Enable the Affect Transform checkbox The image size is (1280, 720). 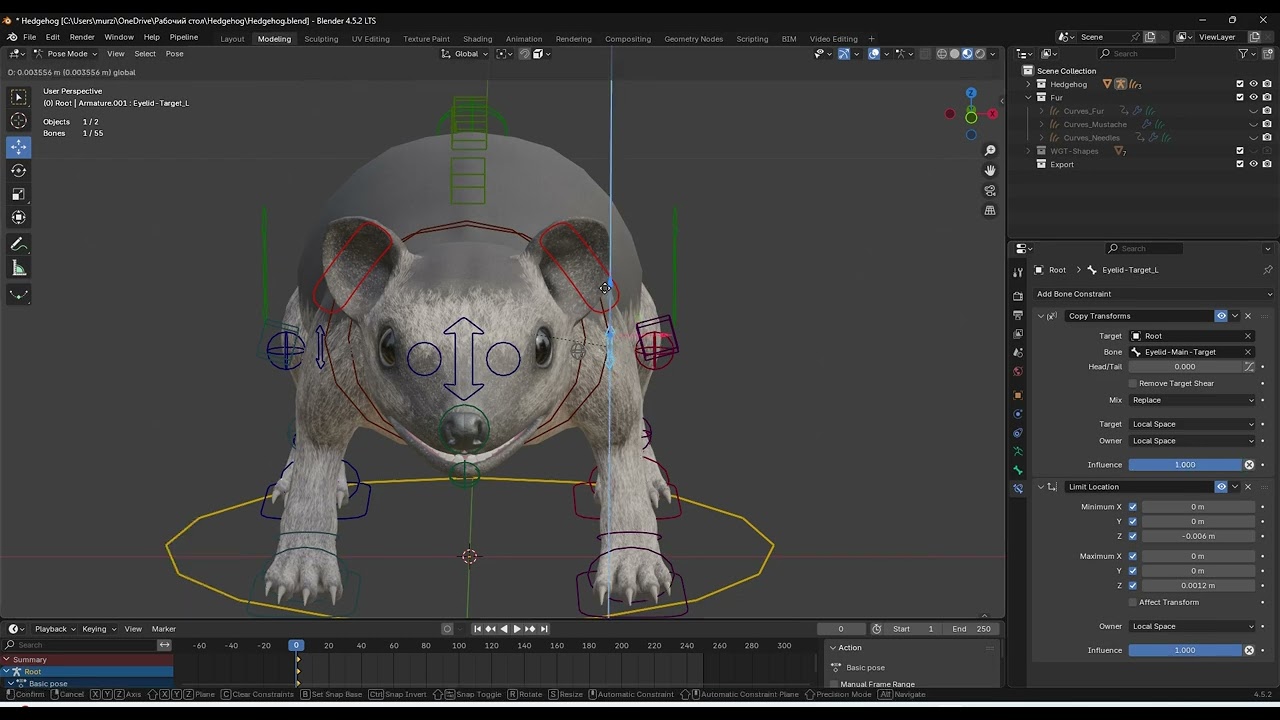coord(1133,602)
